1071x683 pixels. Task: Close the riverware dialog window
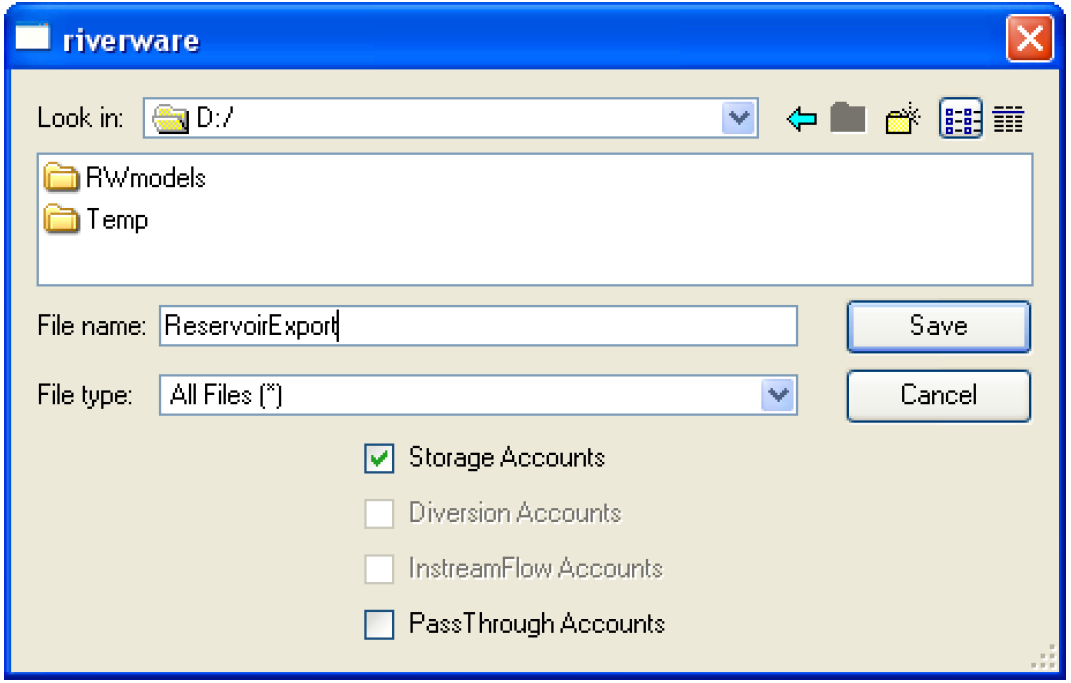[1028, 39]
